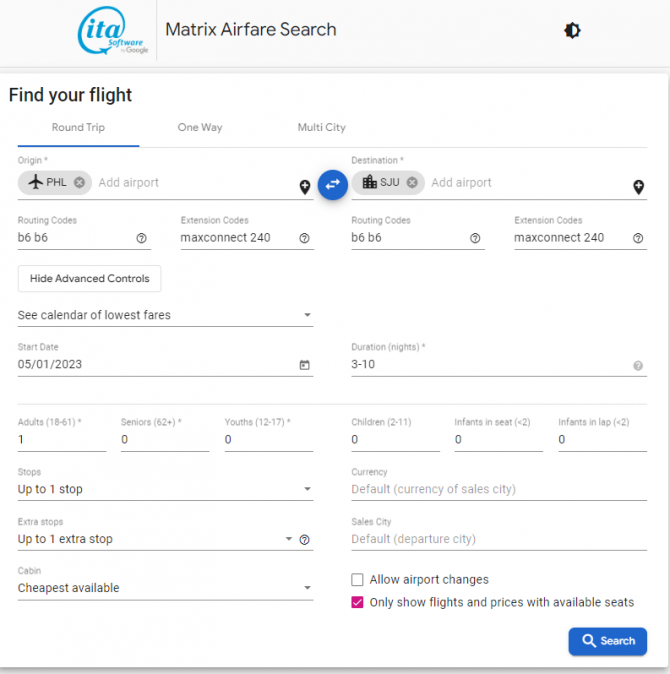Image resolution: width=670 pixels, height=674 pixels.
Task: Expand the Cabin dropdown
Action: (x=165, y=588)
